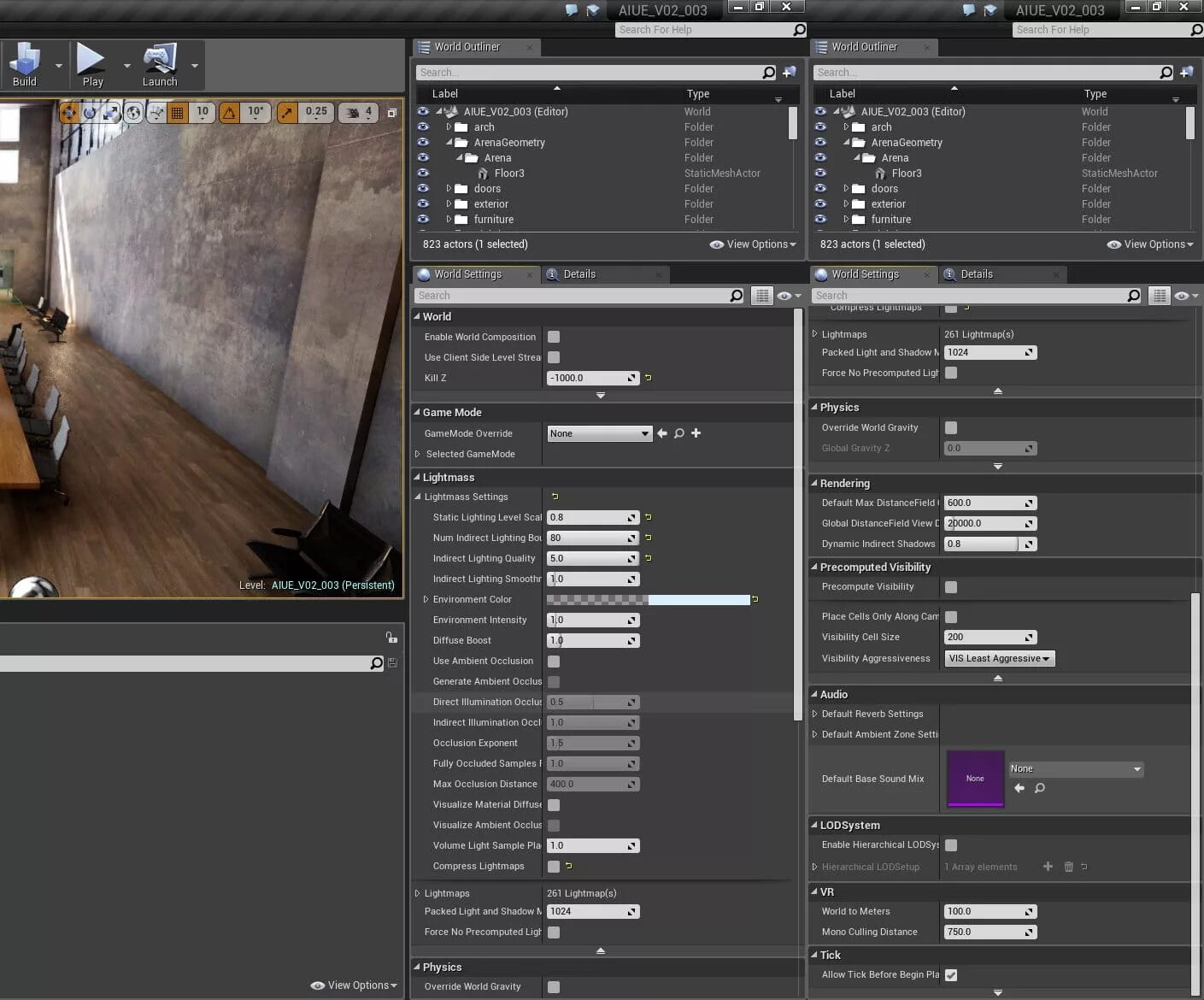Click the viewport camera speed icon
The height and width of the screenshot is (1000, 1204).
tap(354, 112)
